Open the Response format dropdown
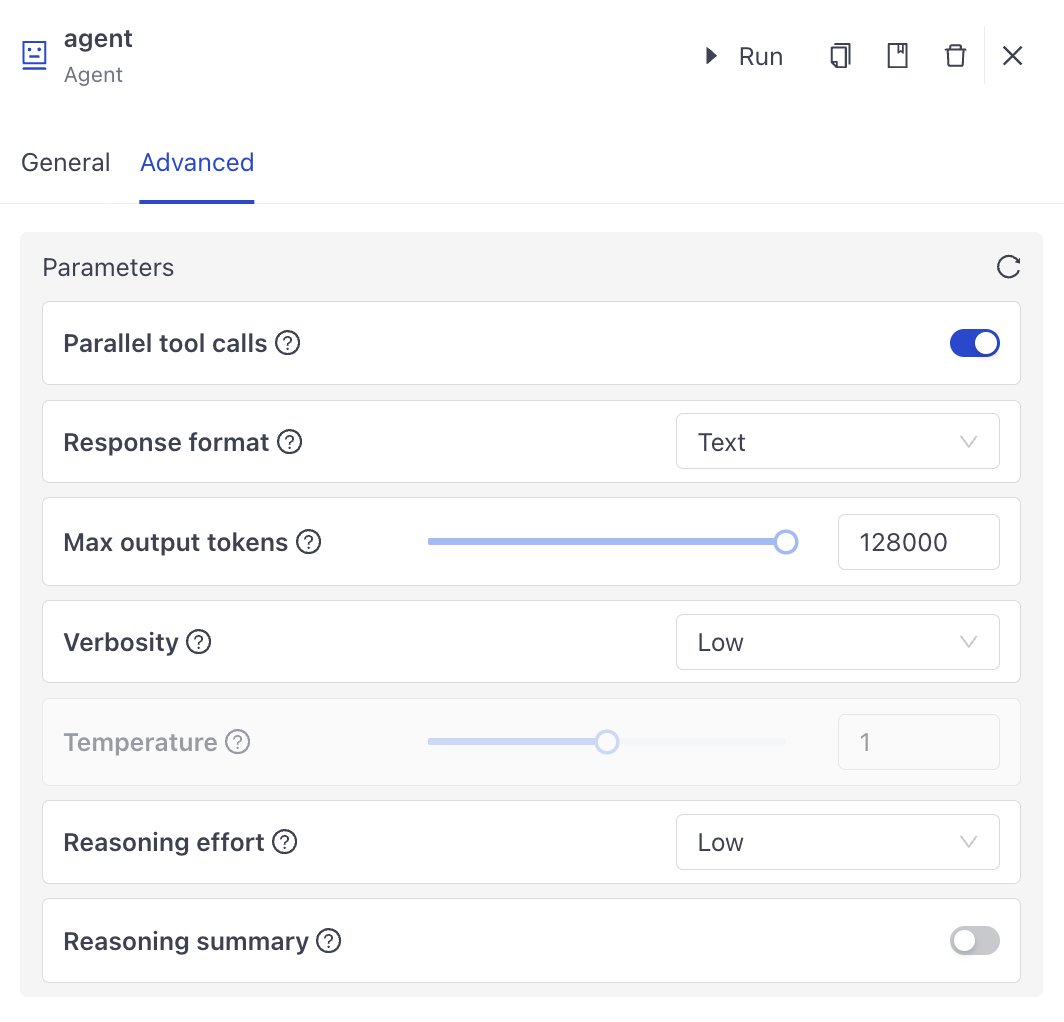The height and width of the screenshot is (1022, 1064). coord(837,442)
